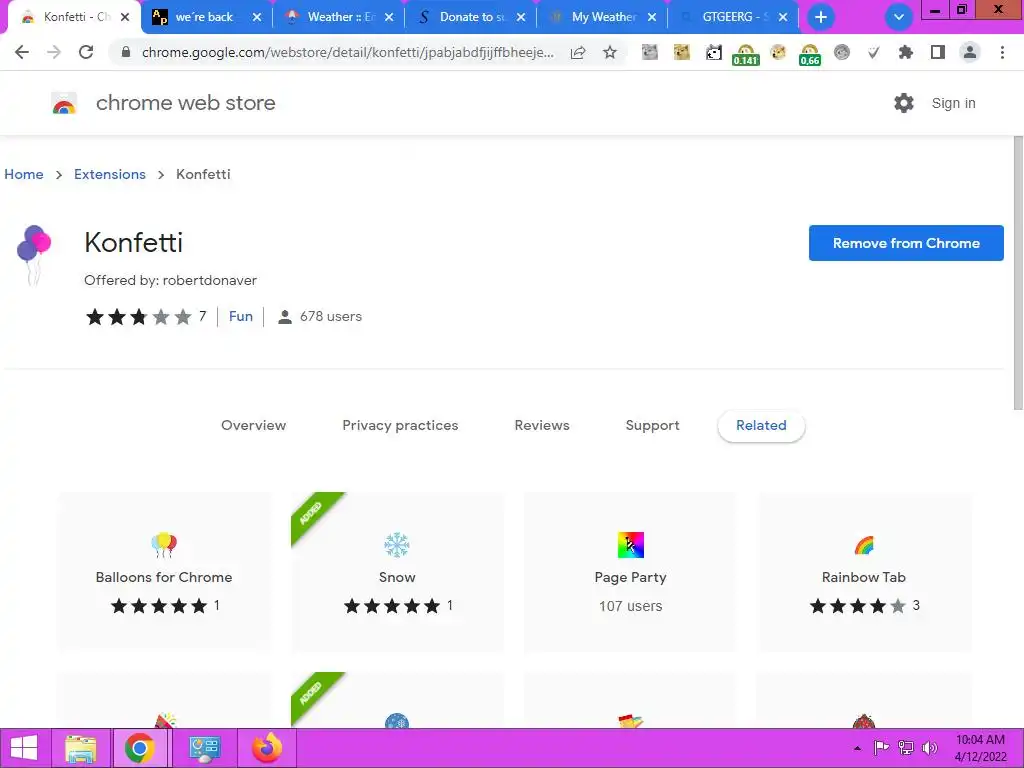
Task: Reload the page with the refresh icon
Action: pos(86,52)
